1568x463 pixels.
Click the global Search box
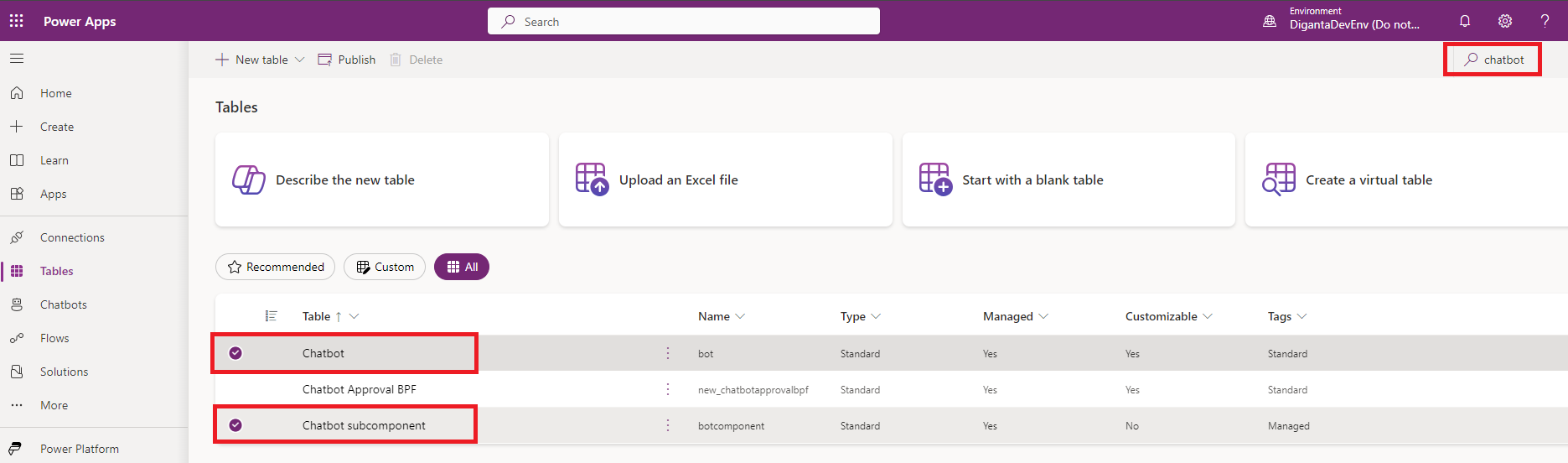684,21
